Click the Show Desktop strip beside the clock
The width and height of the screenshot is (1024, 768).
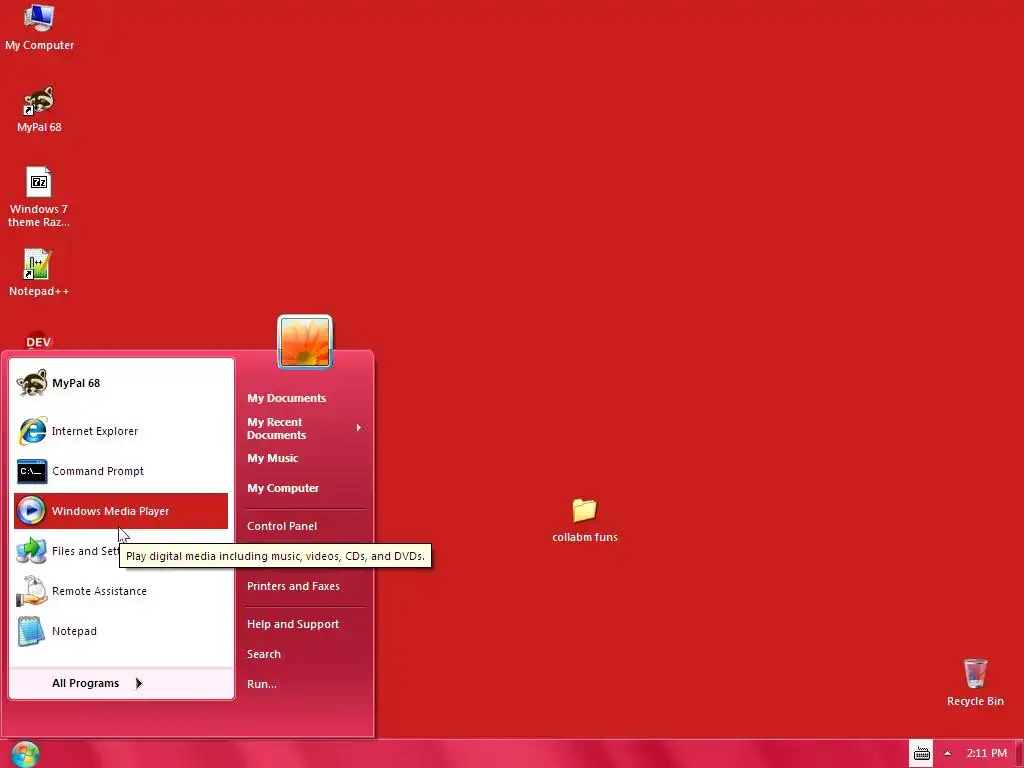(1019, 754)
